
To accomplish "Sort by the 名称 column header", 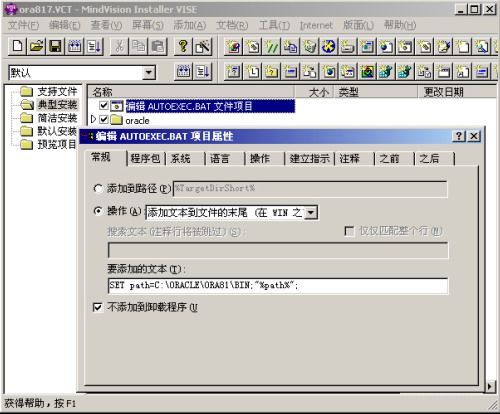I will (191, 92).
